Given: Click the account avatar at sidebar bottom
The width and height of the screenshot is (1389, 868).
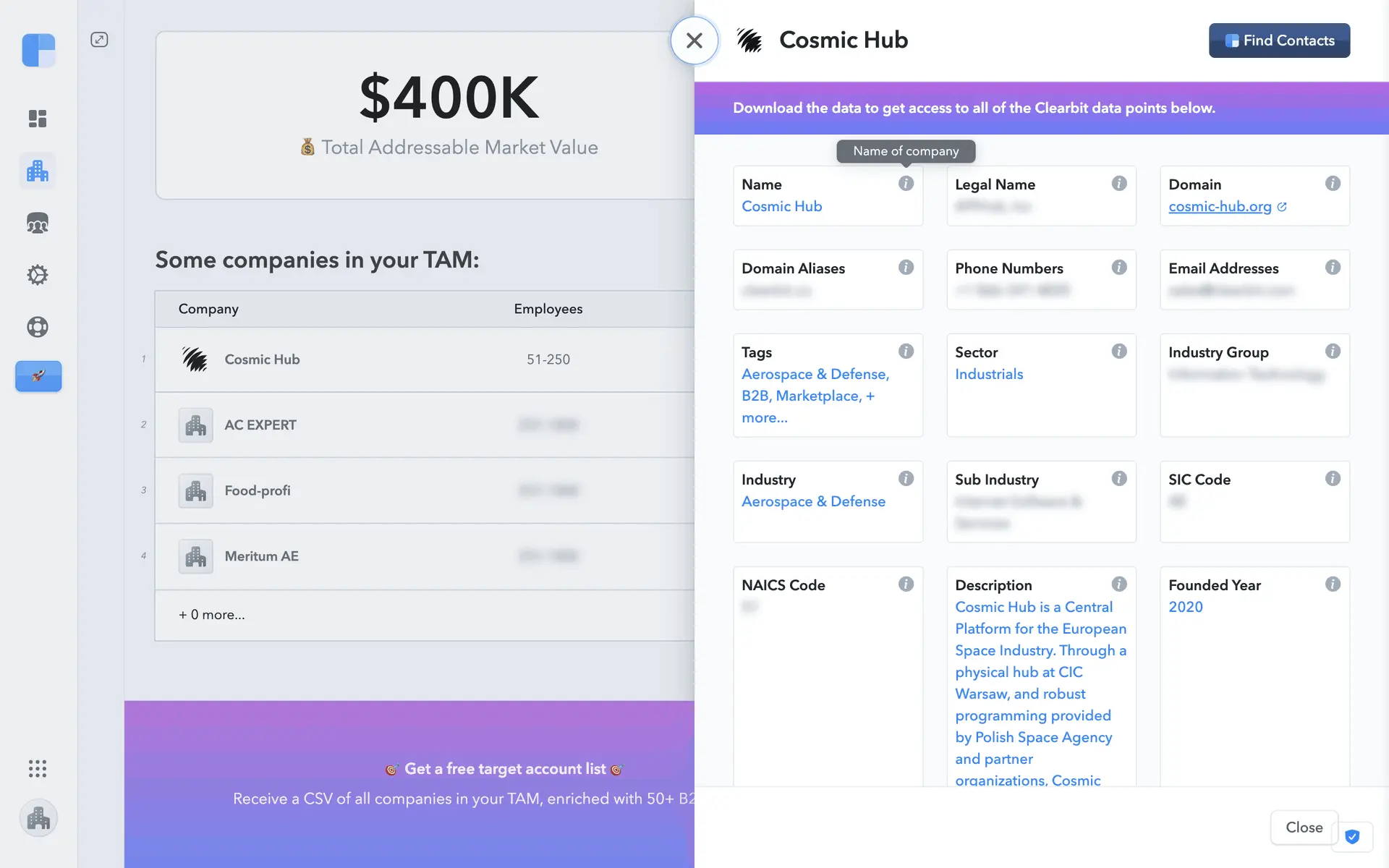Looking at the screenshot, I should (x=38, y=819).
